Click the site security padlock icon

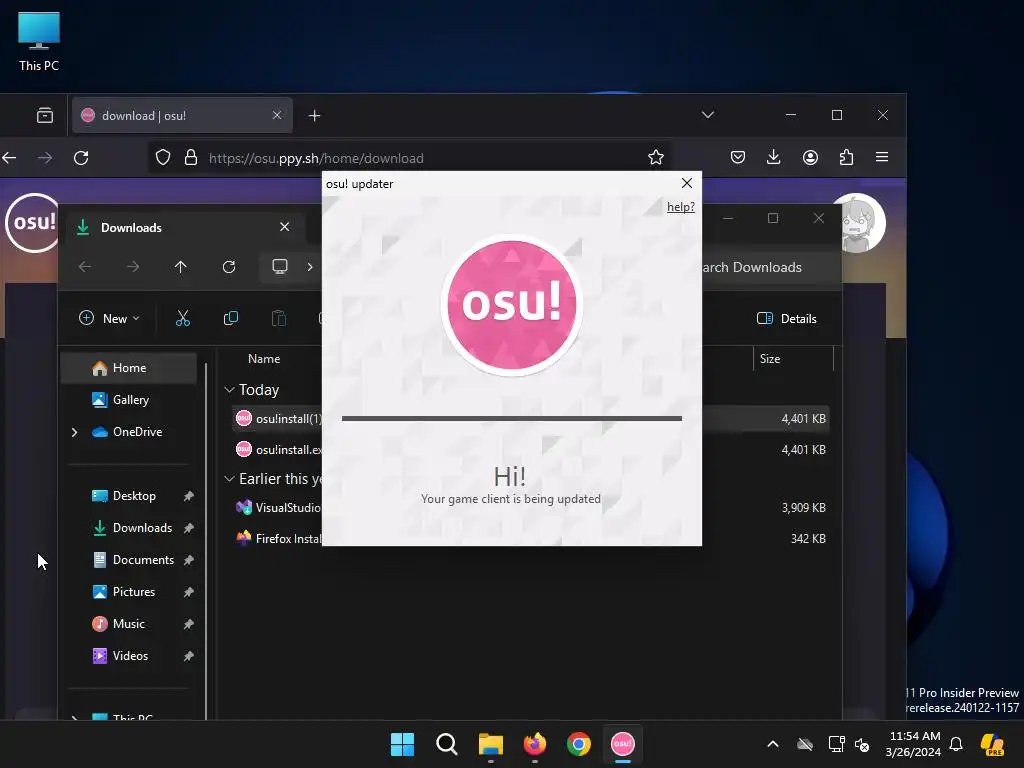click(x=190, y=157)
